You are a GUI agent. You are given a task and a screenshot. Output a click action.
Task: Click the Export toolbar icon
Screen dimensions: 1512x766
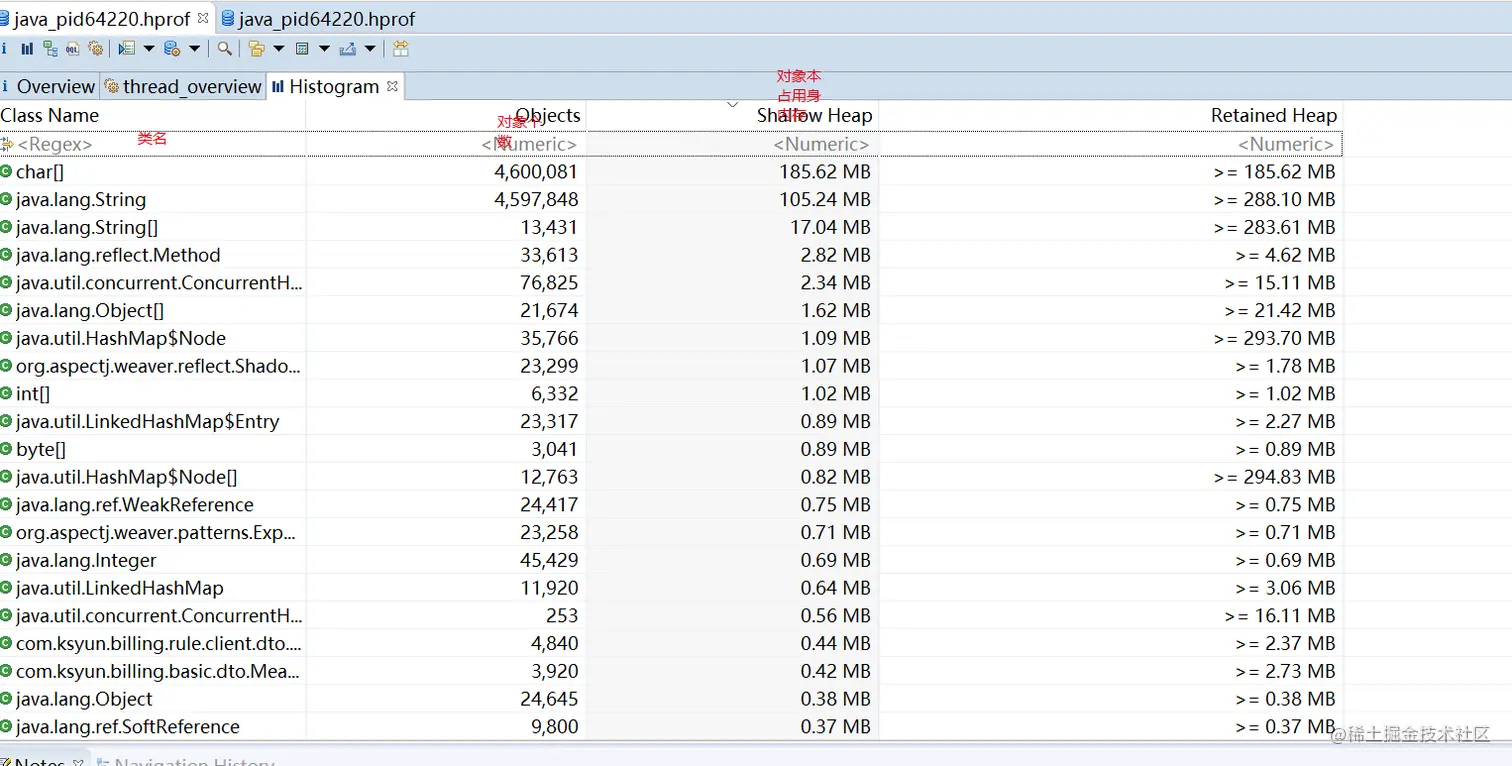[348, 49]
